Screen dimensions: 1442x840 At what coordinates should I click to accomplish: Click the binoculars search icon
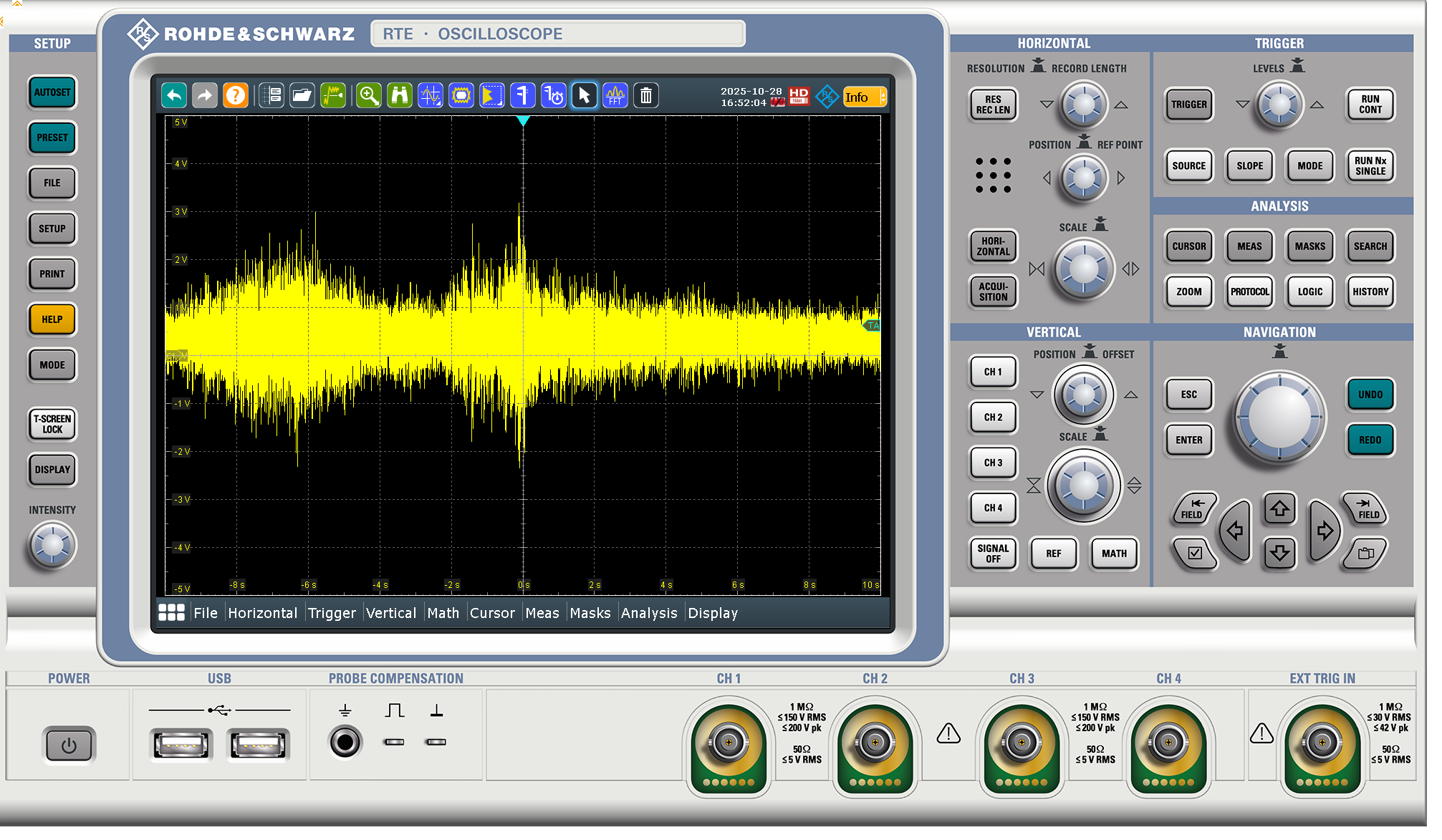point(400,95)
